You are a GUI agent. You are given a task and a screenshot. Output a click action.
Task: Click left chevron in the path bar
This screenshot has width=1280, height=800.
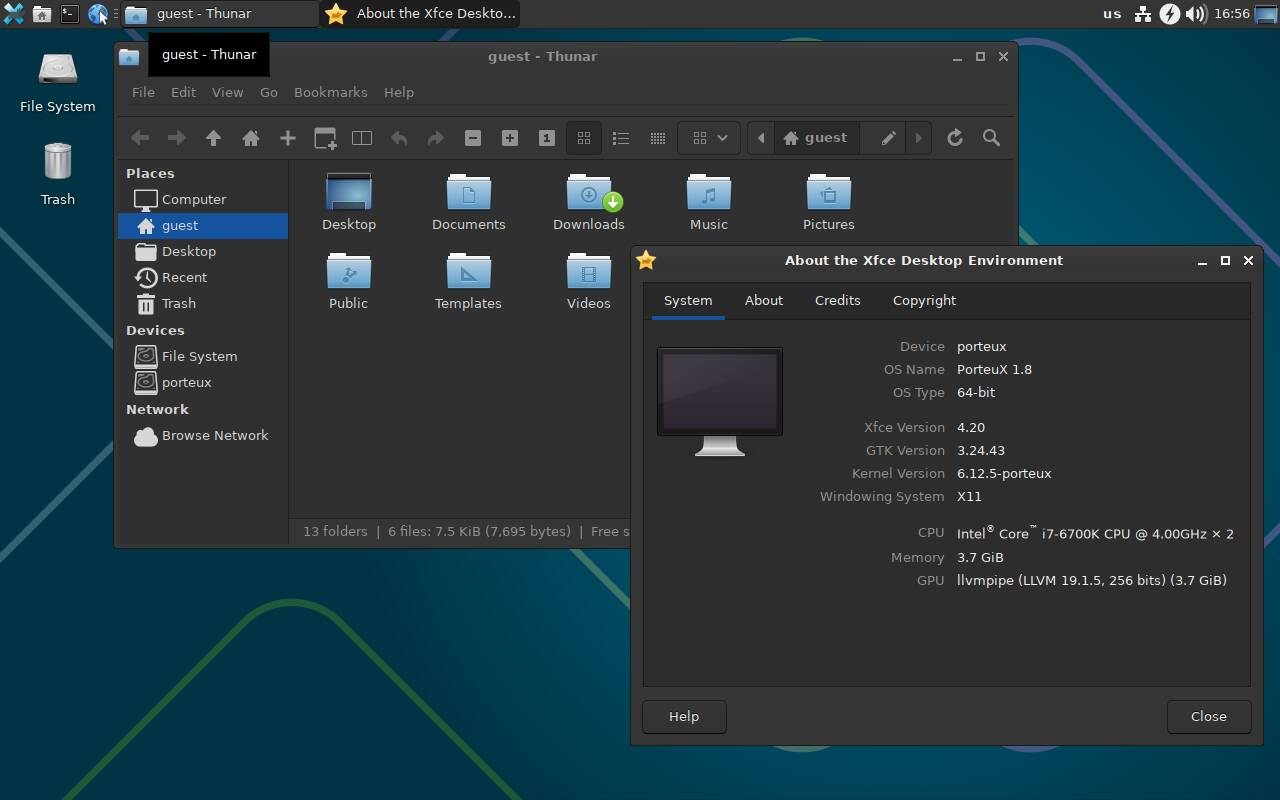tap(761, 138)
